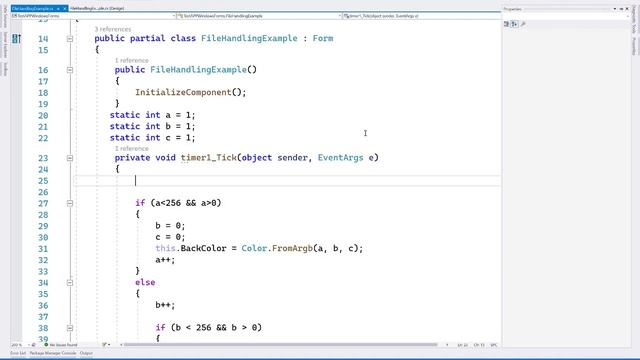Click the 'b++;' statement on line 36
Viewport: 640px width, 360px height.
point(165,305)
